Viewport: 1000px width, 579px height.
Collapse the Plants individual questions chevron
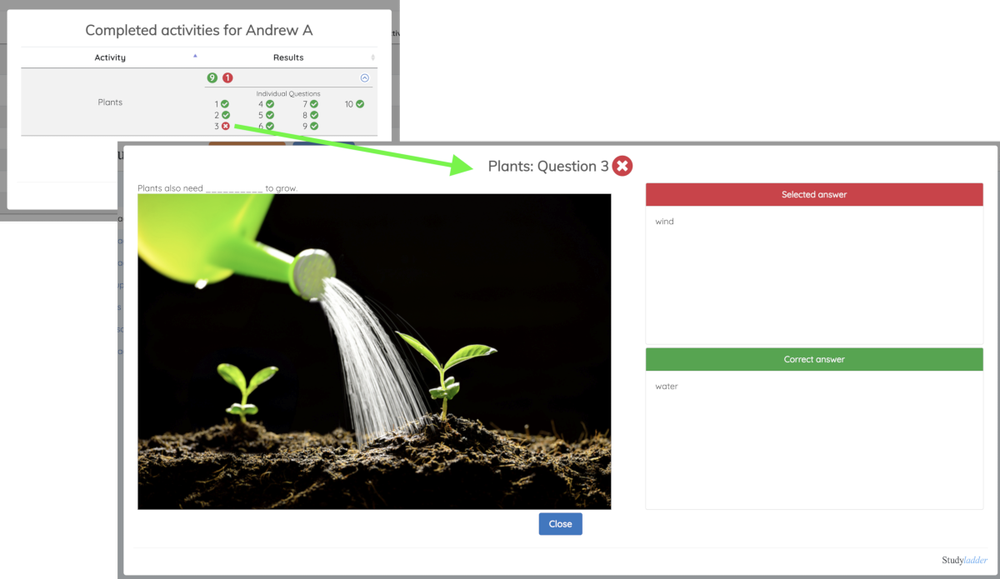(365, 78)
